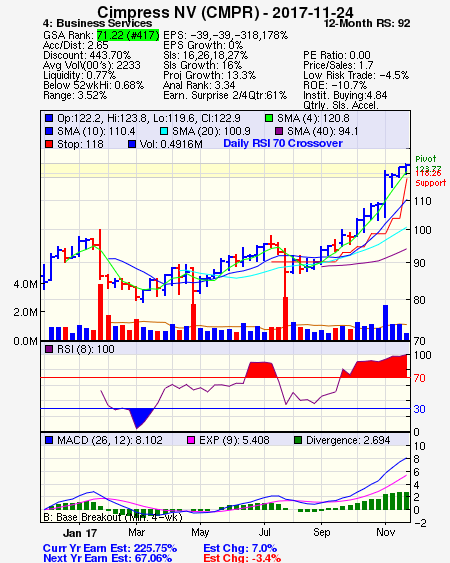This screenshot has height=563, width=450.
Task: Click the 'Liquidity: 0.77%' value
Action: tap(79, 75)
